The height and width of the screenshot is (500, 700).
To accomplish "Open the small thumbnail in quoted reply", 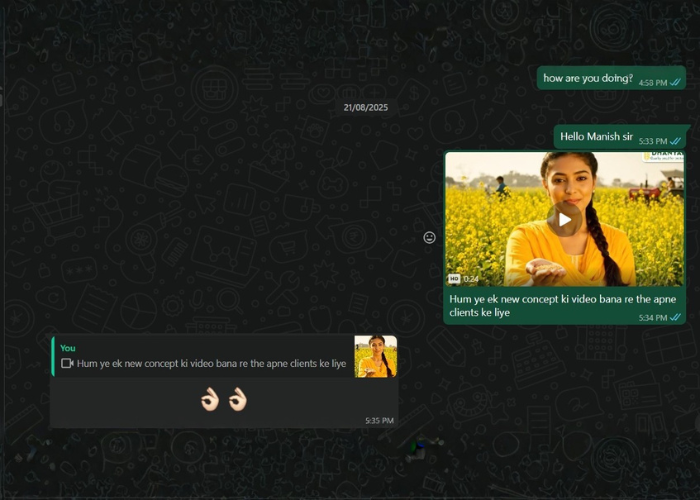I will click(x=375, y=356).
